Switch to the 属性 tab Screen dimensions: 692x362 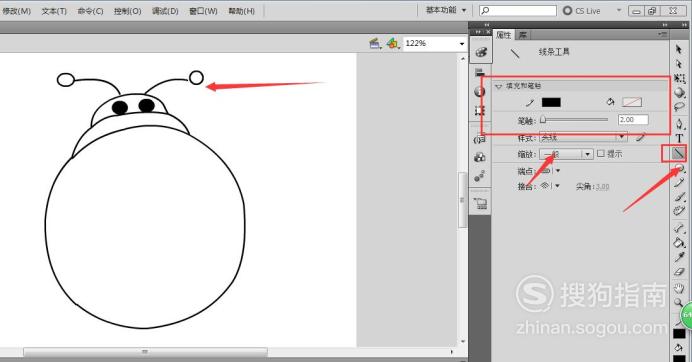click(x=504, y=34)
